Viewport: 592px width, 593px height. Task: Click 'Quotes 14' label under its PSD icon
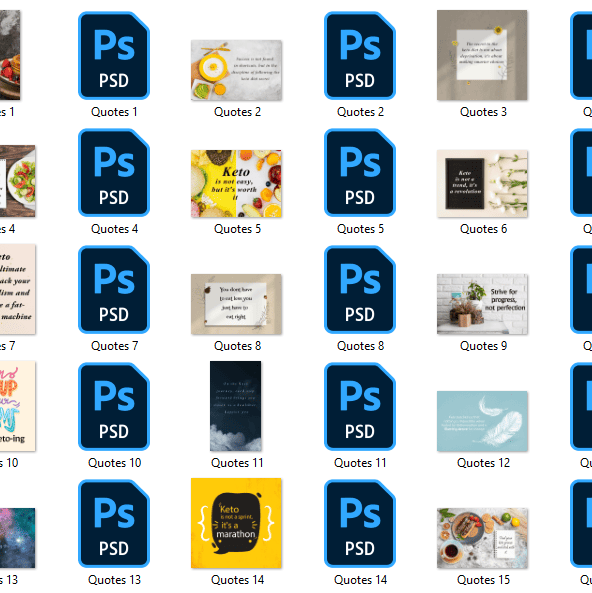tap(360, 580)
